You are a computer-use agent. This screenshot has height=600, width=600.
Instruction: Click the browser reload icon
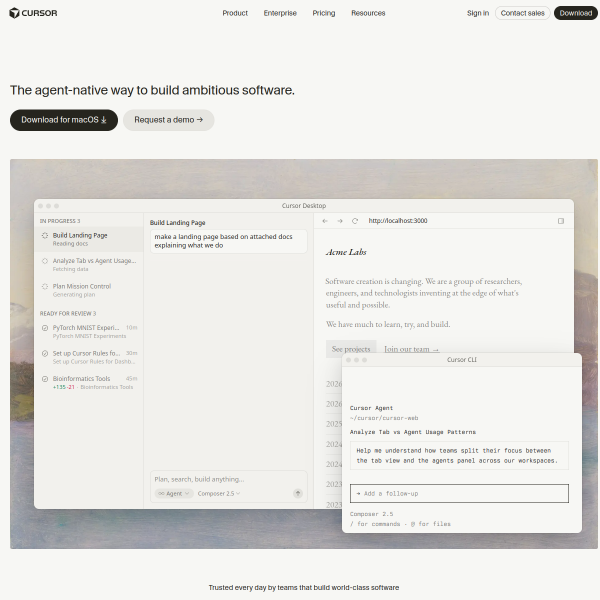[355, 221]
